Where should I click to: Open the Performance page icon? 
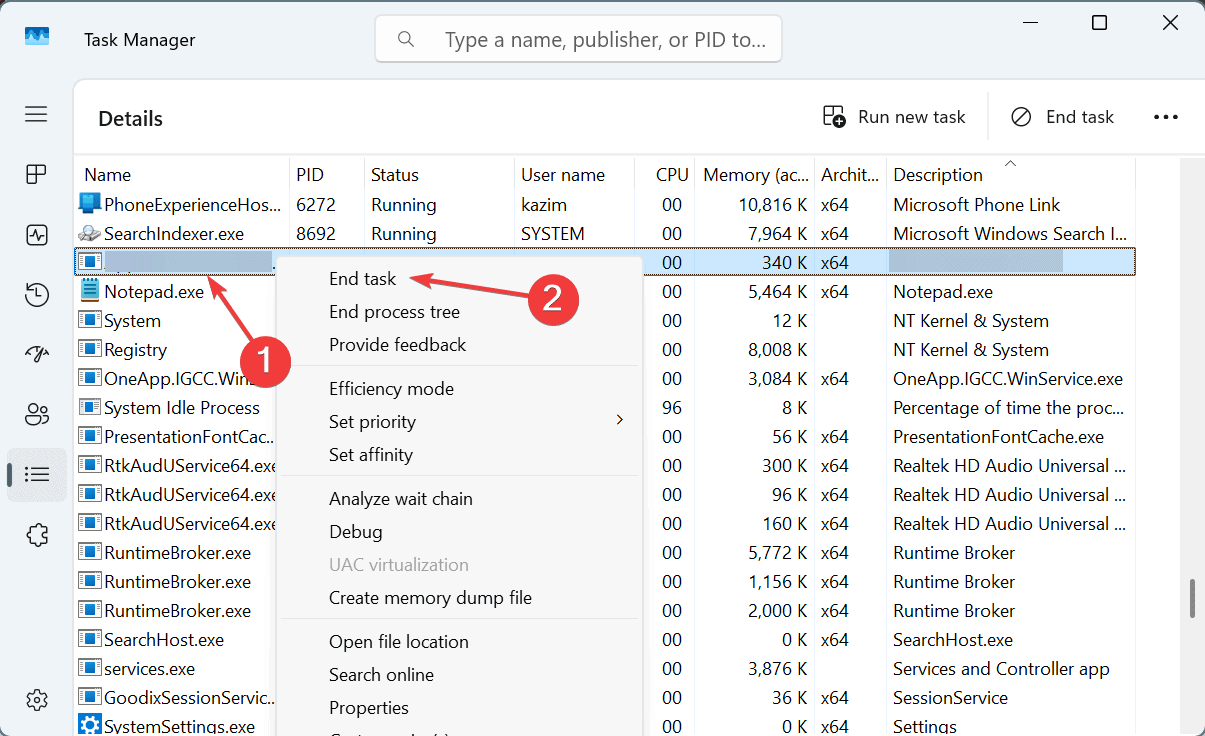37,235
